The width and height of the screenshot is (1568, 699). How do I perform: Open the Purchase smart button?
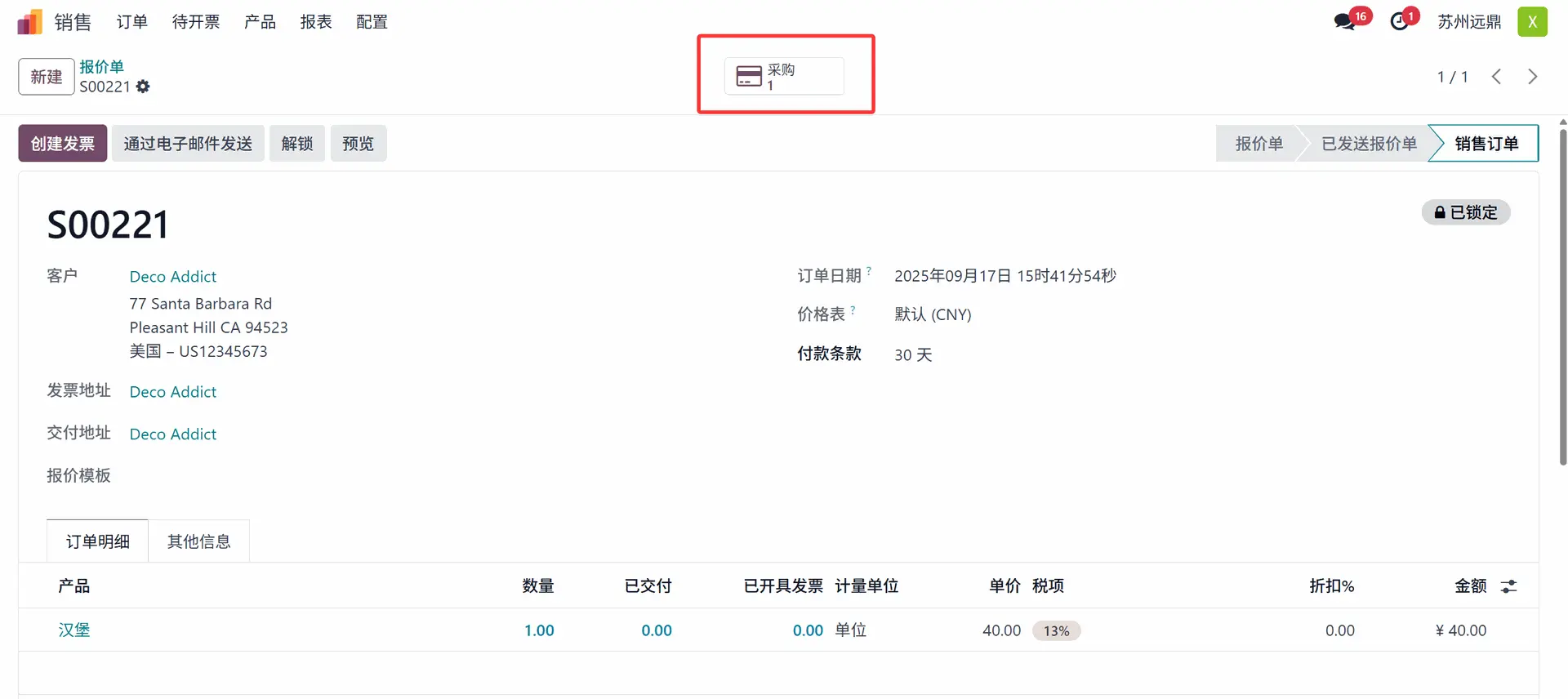(784, 77)
